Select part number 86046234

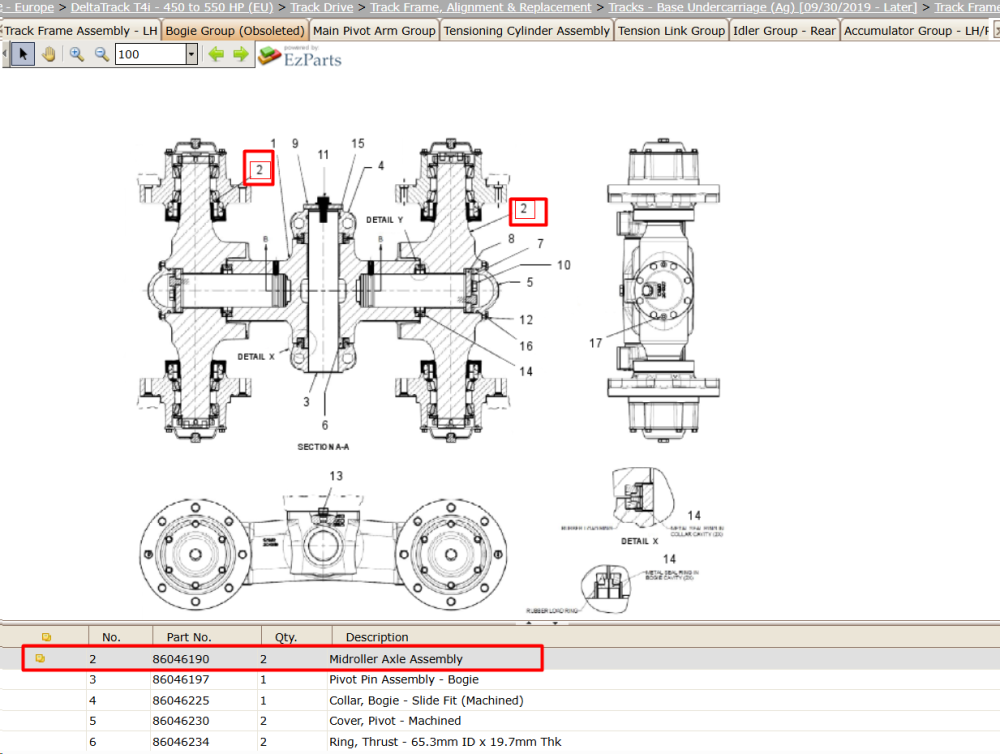tap(180, 742)
